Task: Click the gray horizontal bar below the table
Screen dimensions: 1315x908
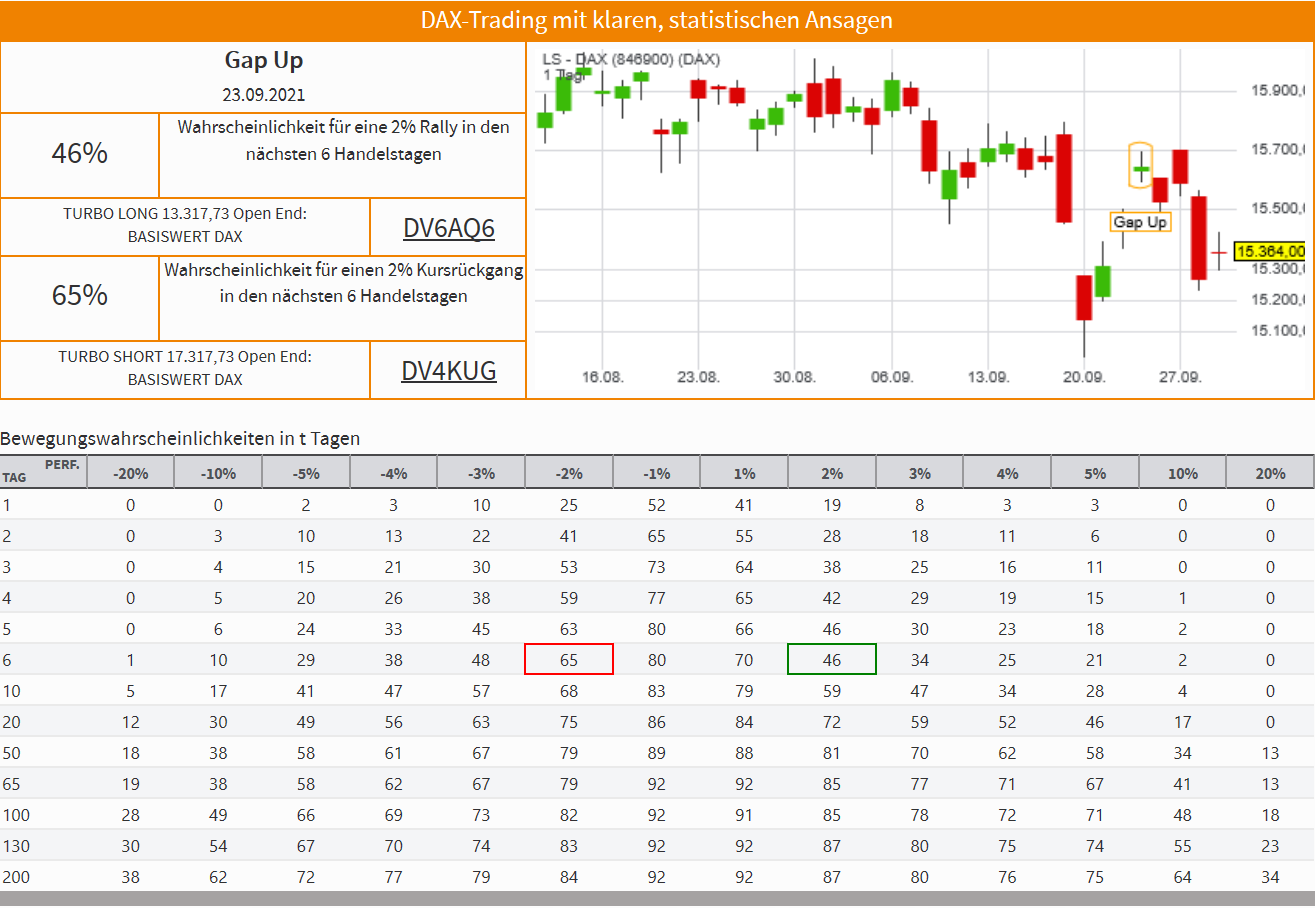Action: (x=657, y=899)
